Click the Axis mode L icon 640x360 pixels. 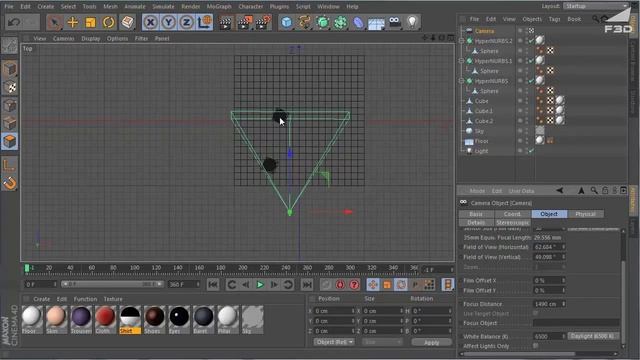tap(10, 165)
